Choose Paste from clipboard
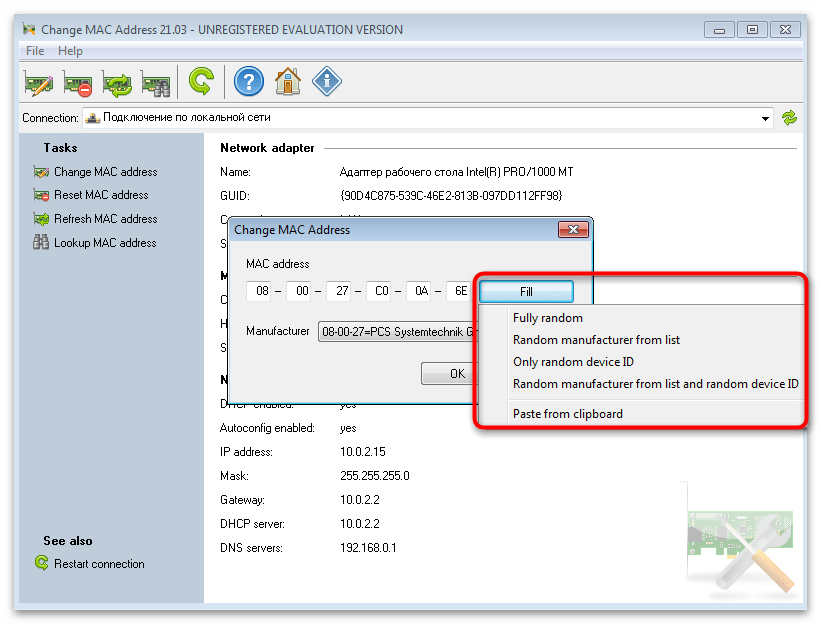The image size is (821, 624). click(568, 414)
